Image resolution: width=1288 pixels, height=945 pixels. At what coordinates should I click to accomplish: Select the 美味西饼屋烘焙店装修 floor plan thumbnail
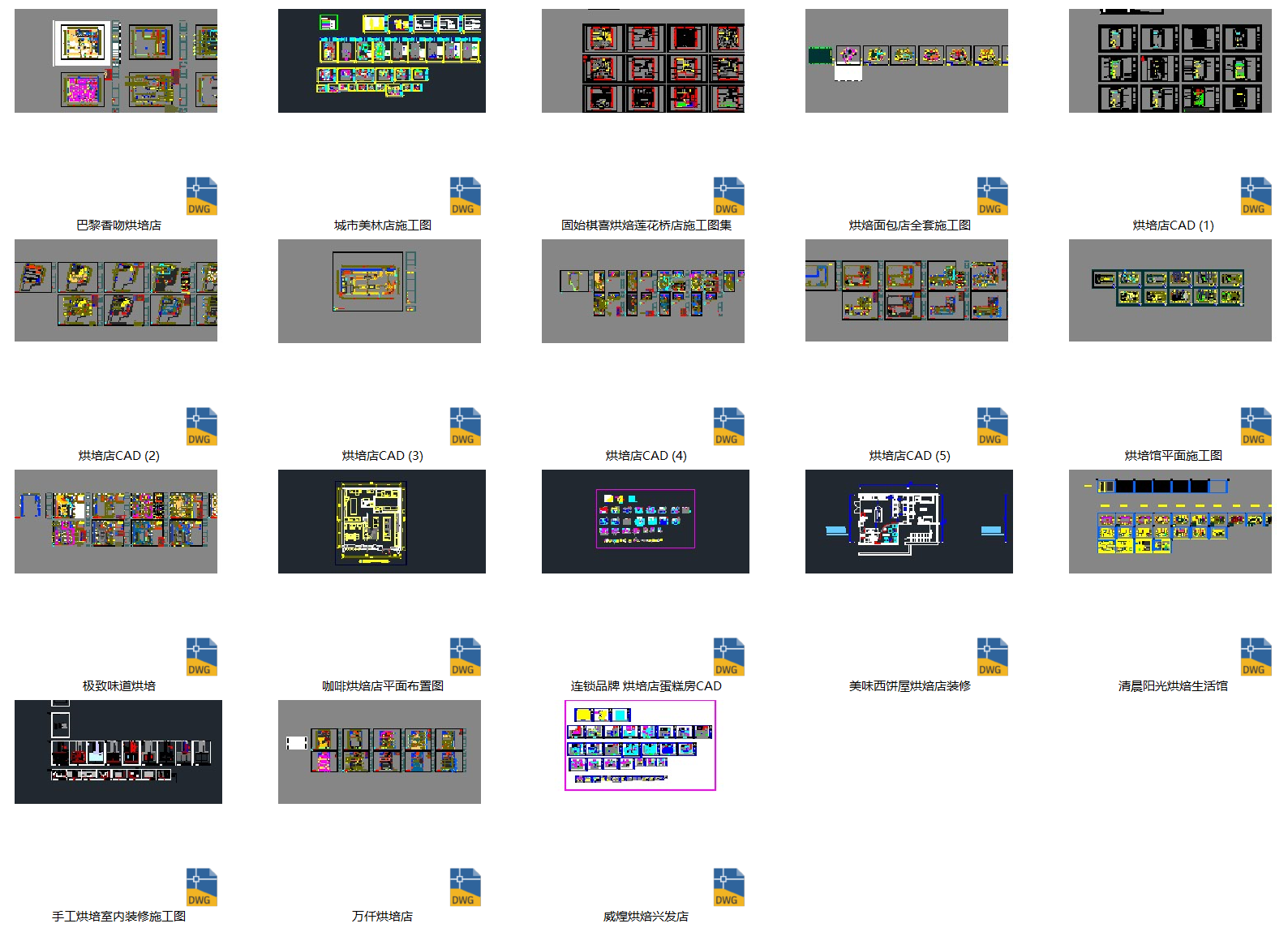pyautogui.click(x=908, y=521)
